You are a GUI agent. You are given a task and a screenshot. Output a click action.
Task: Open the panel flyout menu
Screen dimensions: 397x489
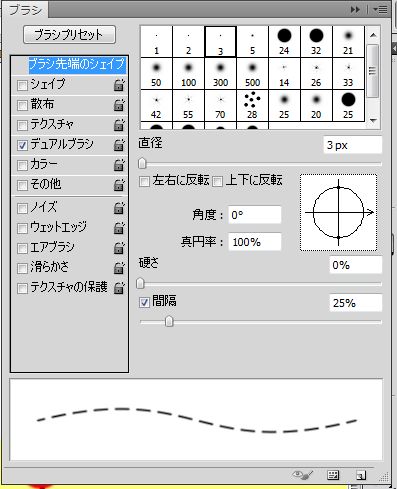click(380, 10)
